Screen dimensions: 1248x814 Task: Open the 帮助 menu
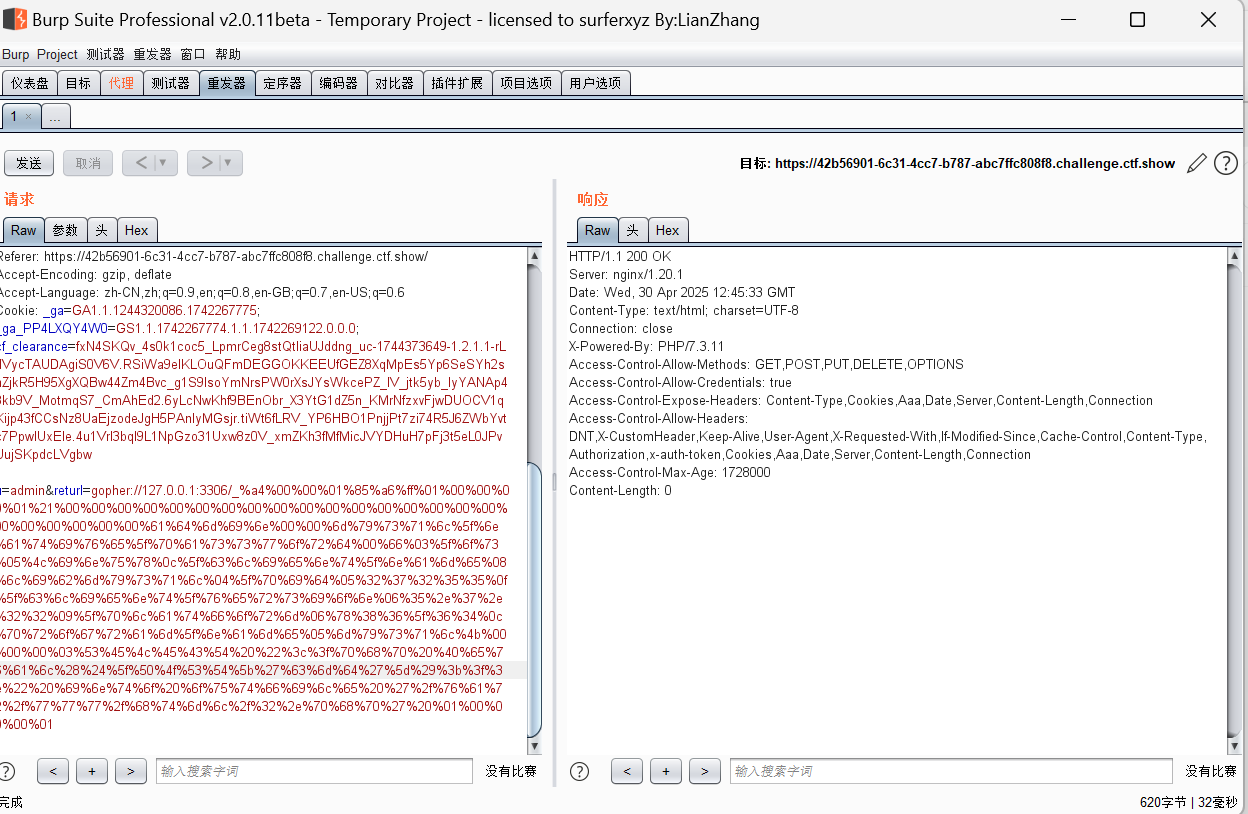pos(228,54)
